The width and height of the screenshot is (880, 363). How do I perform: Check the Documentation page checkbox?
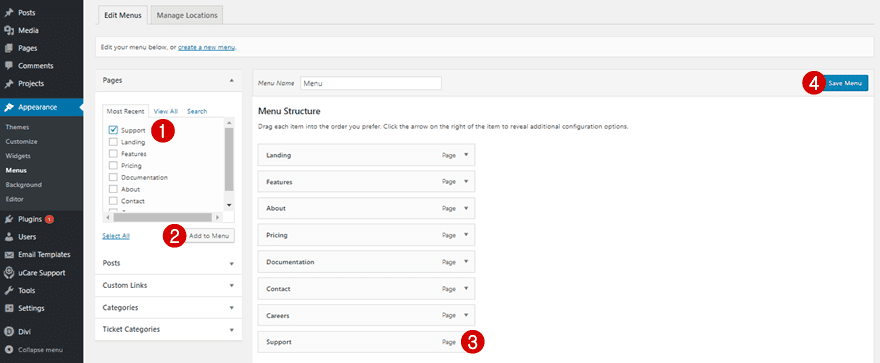[113, 177]
